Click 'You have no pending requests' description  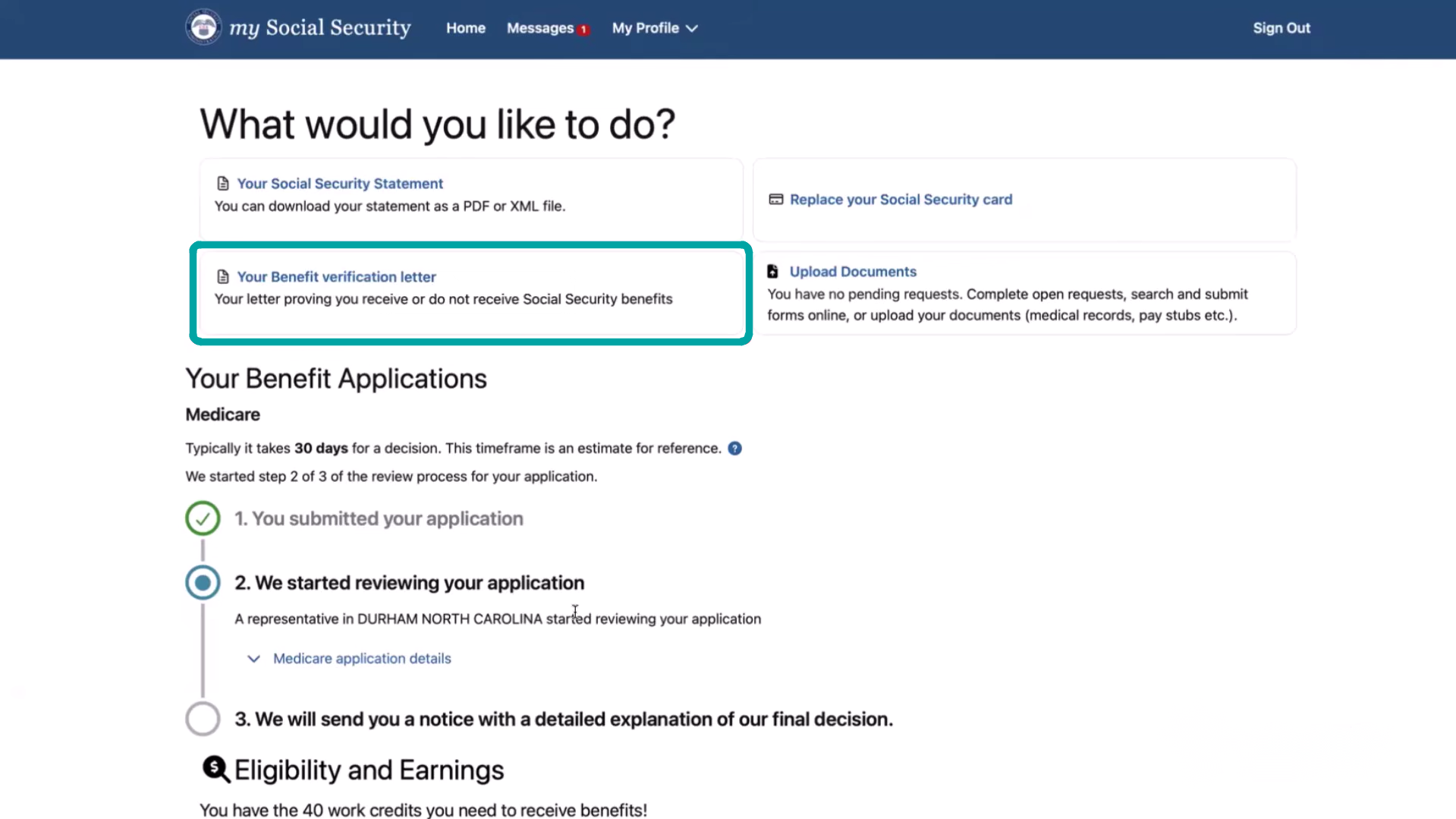[x=1008, y=305]
